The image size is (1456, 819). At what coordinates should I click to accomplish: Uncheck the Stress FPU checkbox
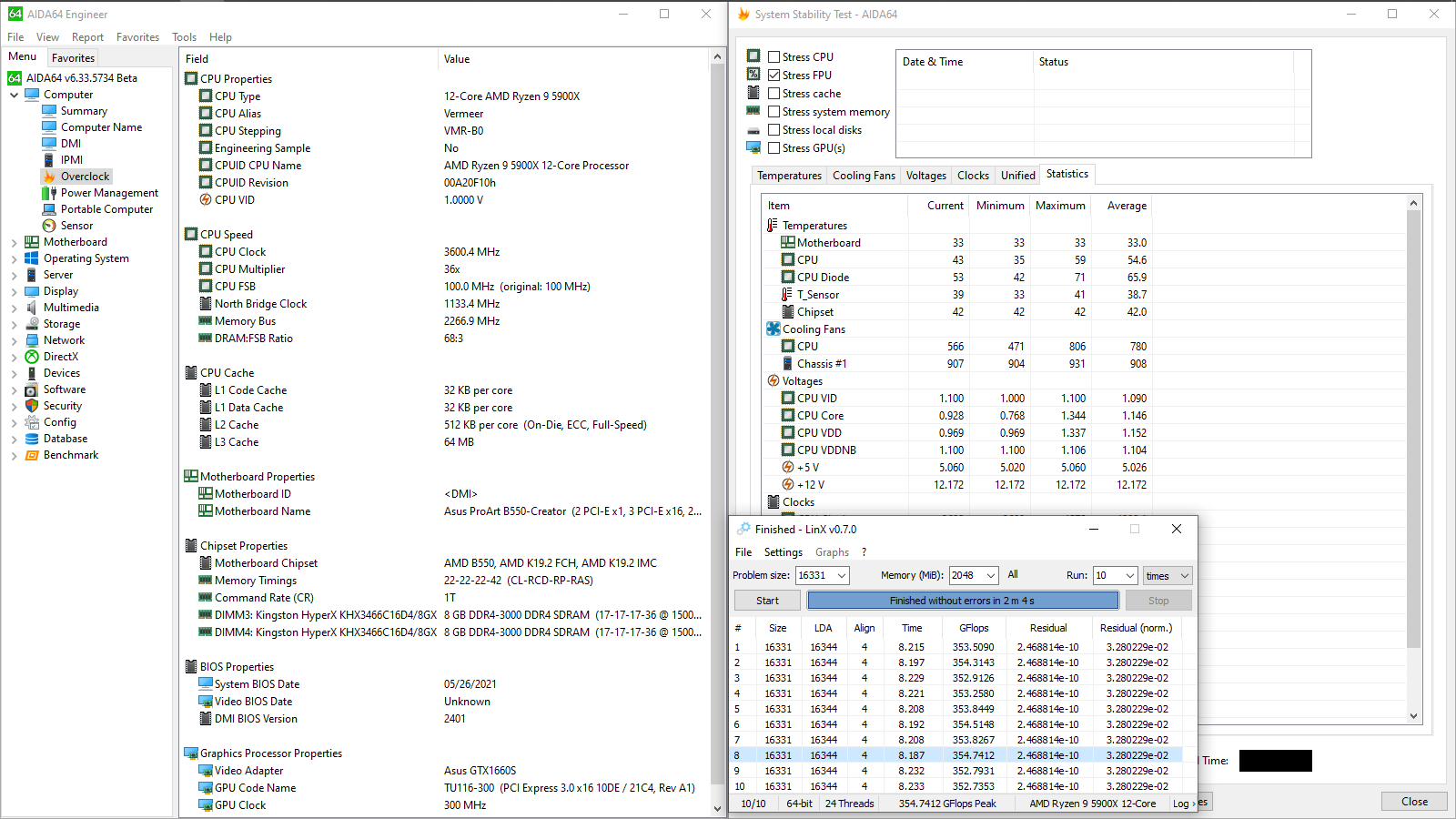coord(773,75)
